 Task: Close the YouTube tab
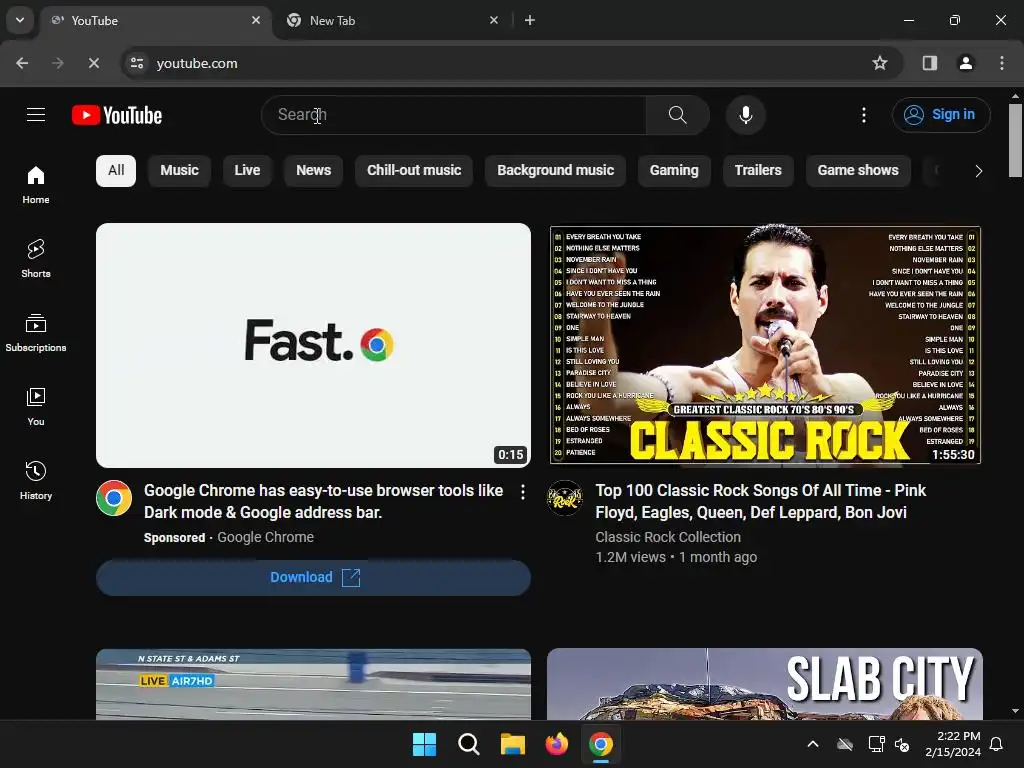[x=256, y=20]
